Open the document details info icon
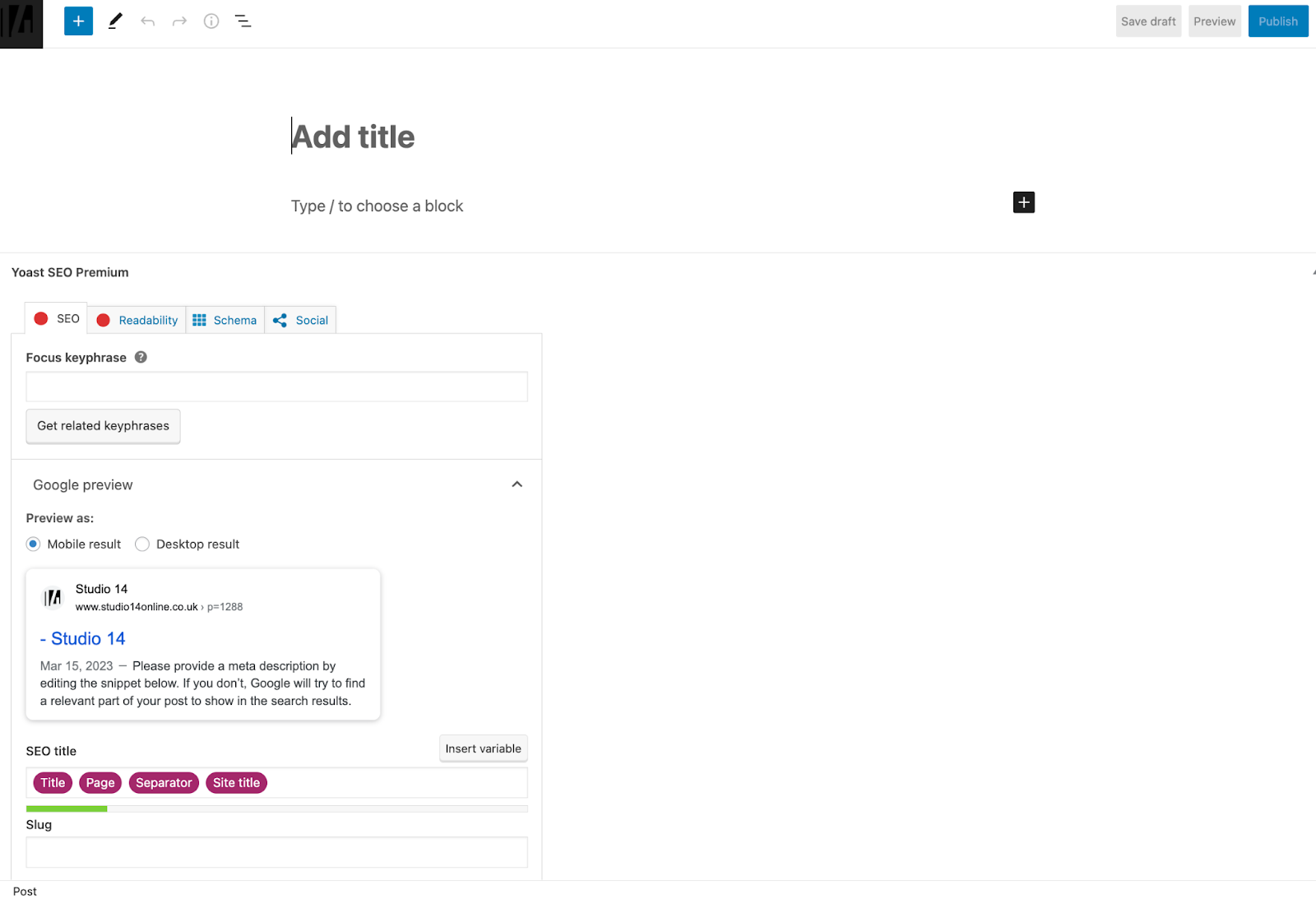Image resolution: width=1316 pixels, height=899 pixels. point(211,21)
